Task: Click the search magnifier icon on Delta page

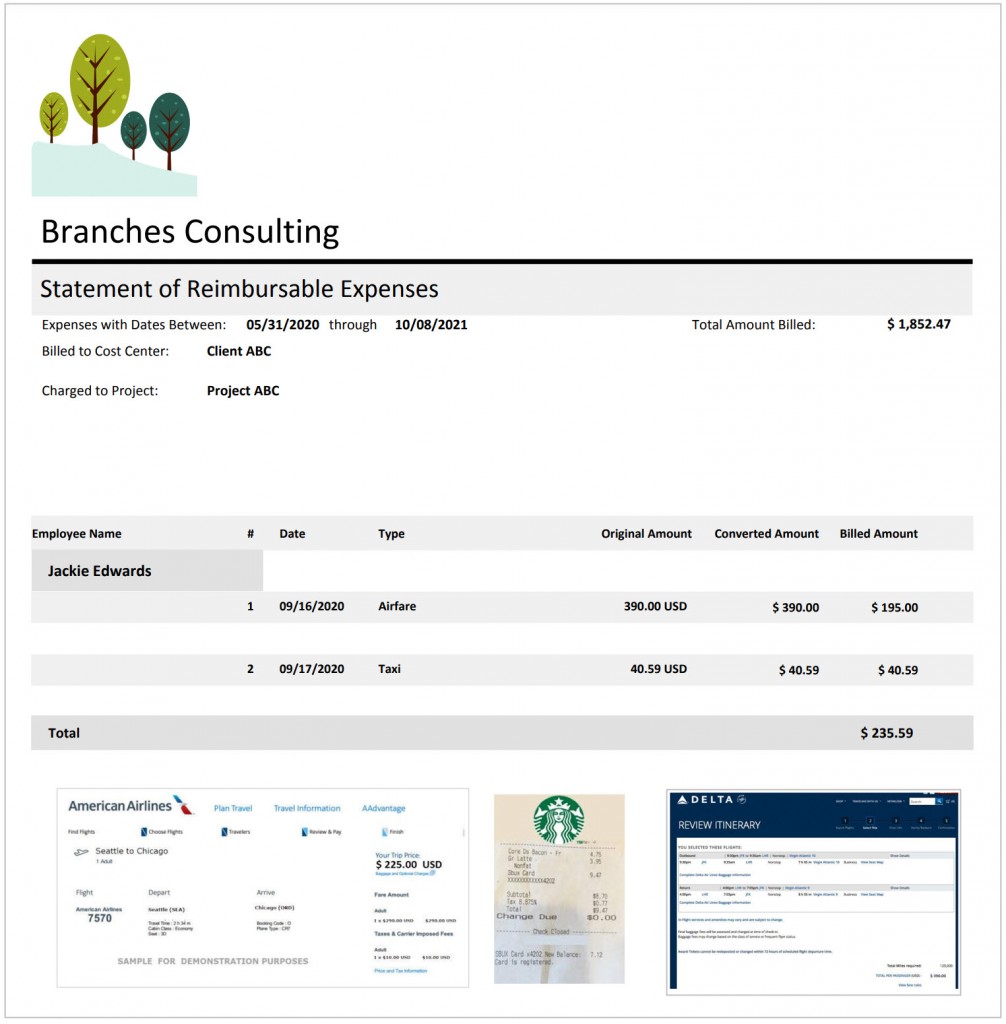Action: (939, 801)
